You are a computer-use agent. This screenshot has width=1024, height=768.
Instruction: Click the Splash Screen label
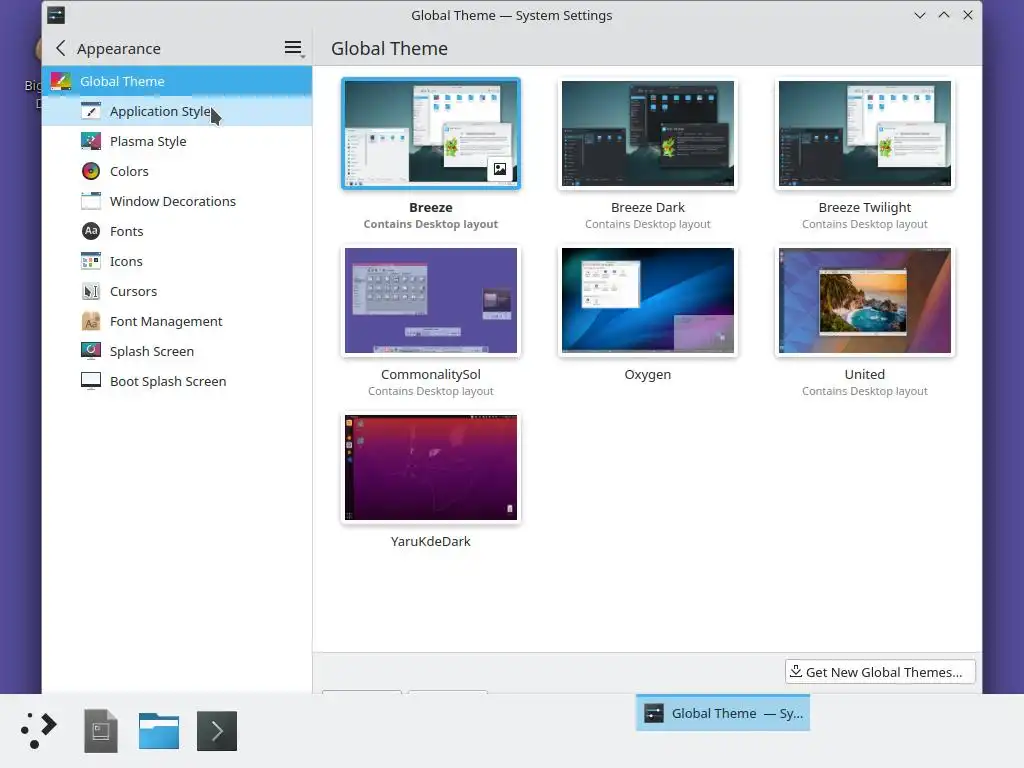coord(152,351)
